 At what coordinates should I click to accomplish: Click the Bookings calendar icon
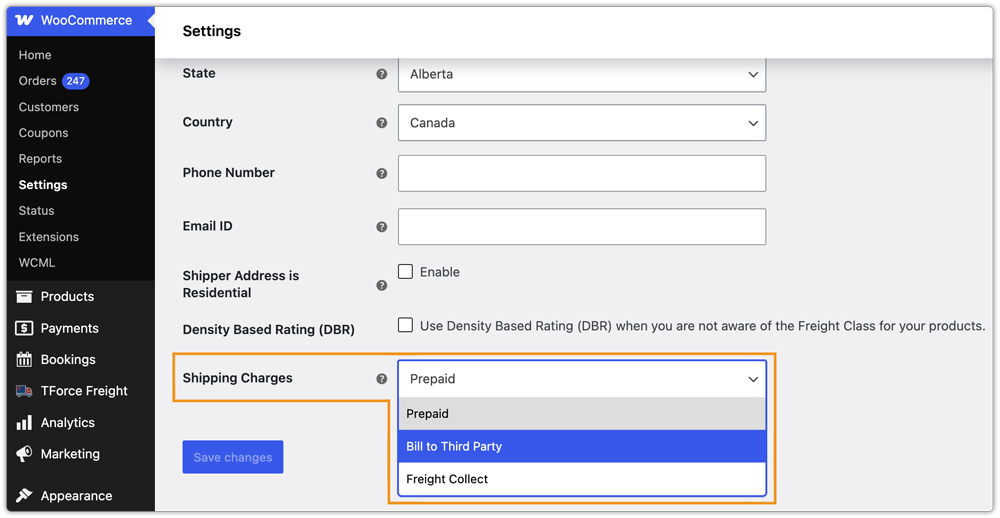pyautogui.click(x=24, y=360)
